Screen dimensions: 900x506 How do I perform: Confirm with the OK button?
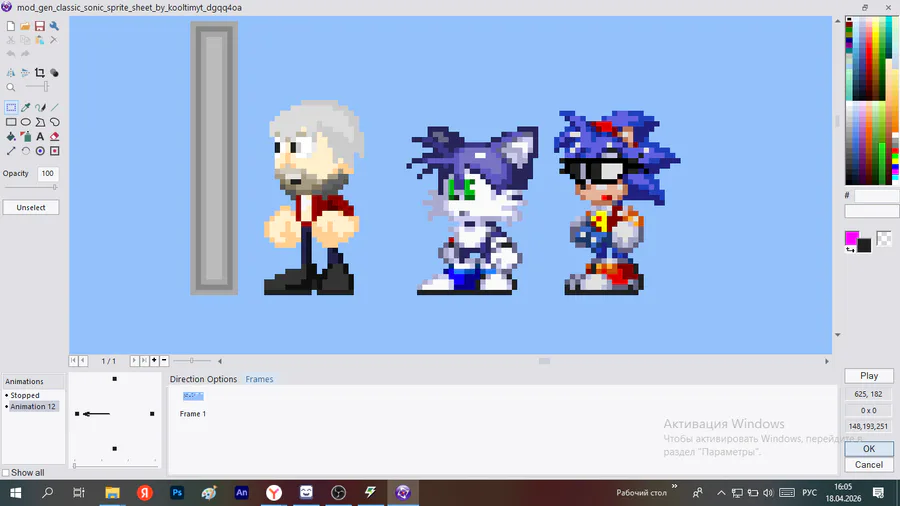click(869, 449)
